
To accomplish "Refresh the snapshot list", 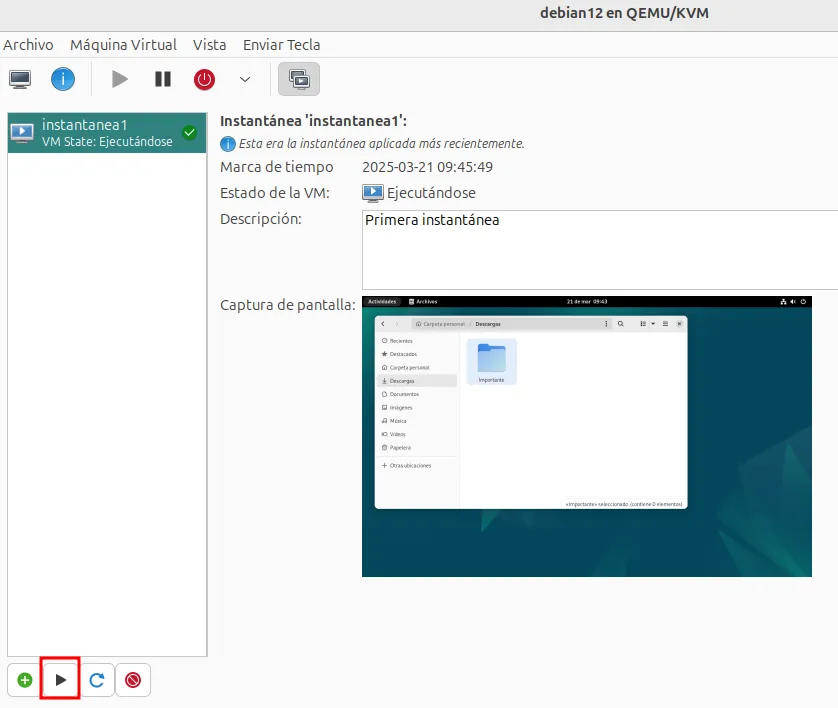I will (97, 680).
